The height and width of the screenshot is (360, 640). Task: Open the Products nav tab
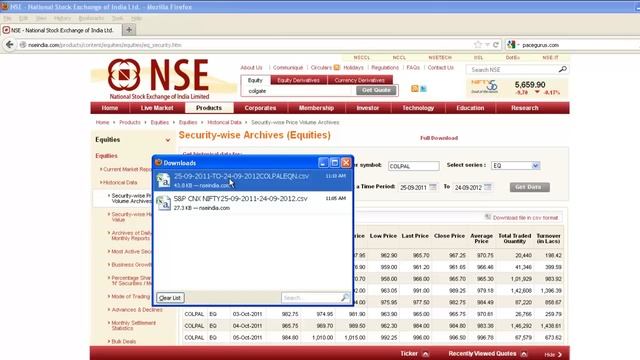click(x=209, y=108)
